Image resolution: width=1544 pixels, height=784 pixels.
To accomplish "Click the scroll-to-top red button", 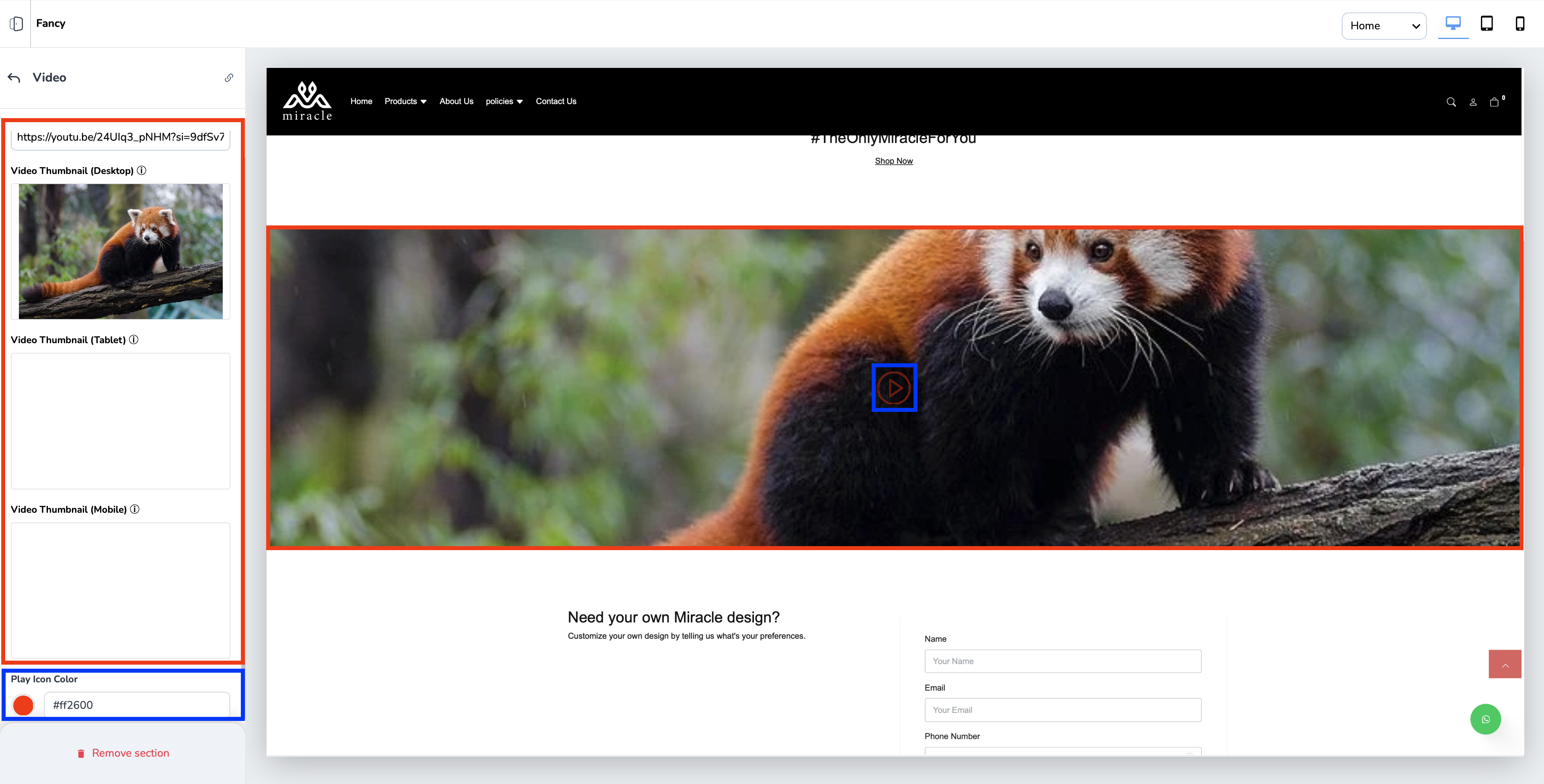I will point(1505,664).
